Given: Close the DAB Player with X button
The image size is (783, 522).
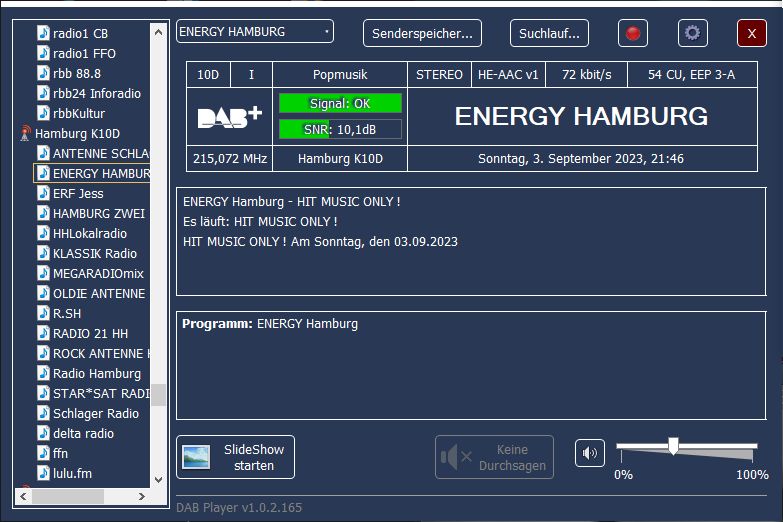Looking at the screenshot, I should (x=752, y=33).
